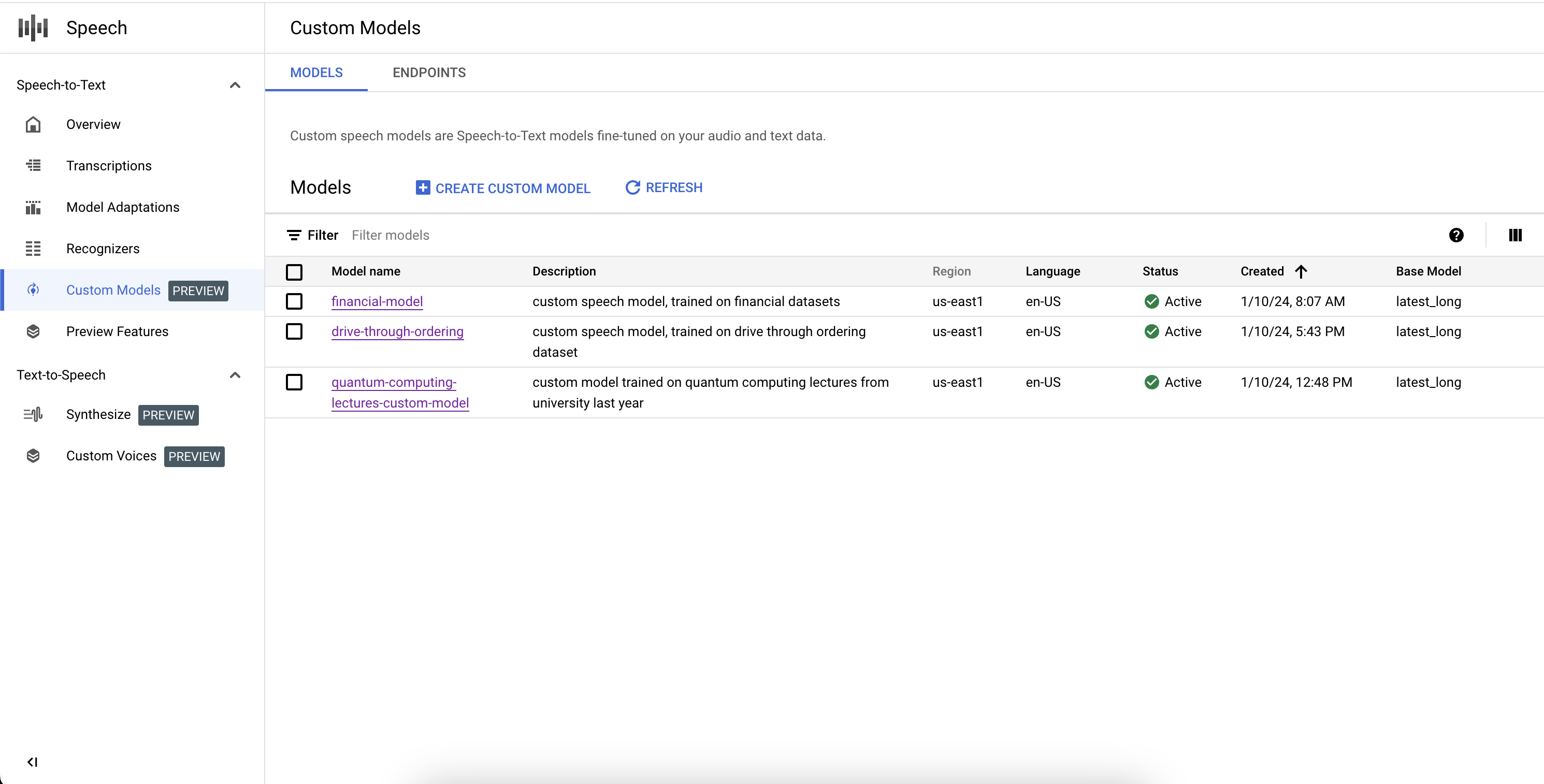Click the Preview Features icon
The height and width of the screenshot is (784, 1544).
pyautogui.click(x=34, y=331)
